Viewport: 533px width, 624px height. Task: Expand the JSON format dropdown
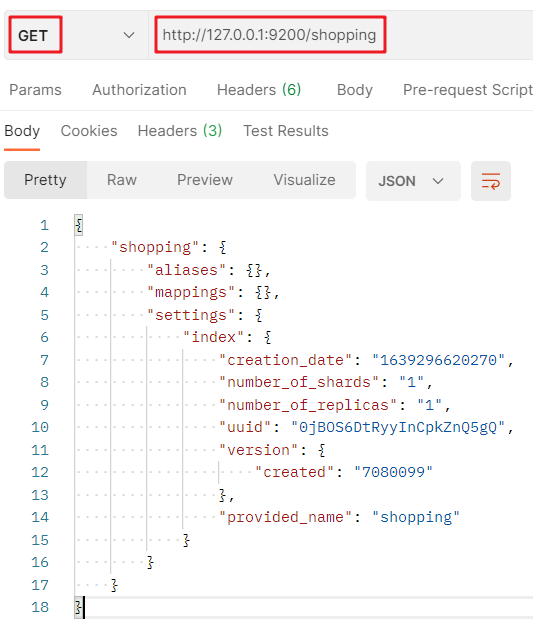tap(413, 181)
